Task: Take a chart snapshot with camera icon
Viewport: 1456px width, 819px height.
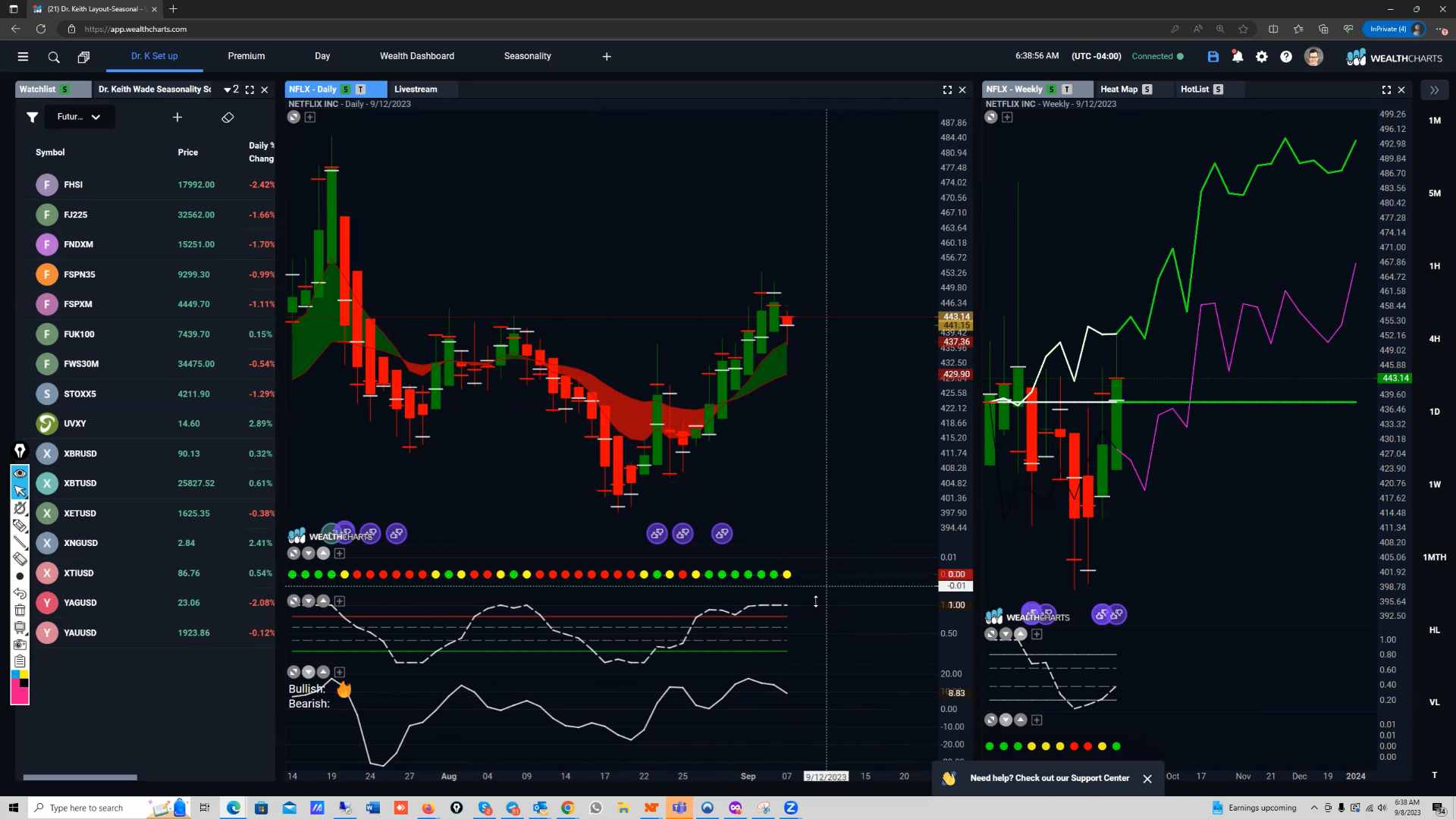Action: point(20,644)
